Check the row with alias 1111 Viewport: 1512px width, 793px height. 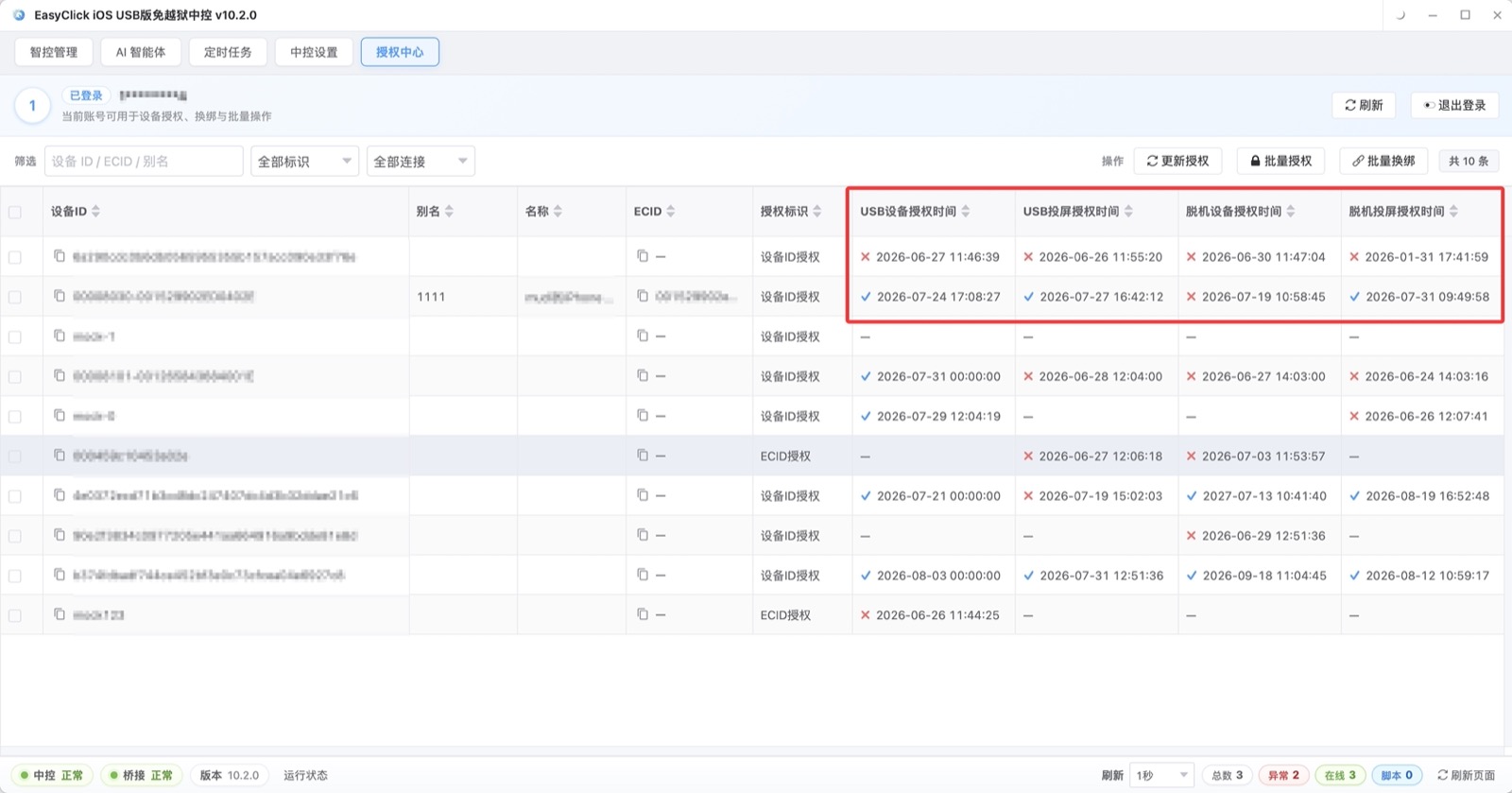(x=15, y=297)
